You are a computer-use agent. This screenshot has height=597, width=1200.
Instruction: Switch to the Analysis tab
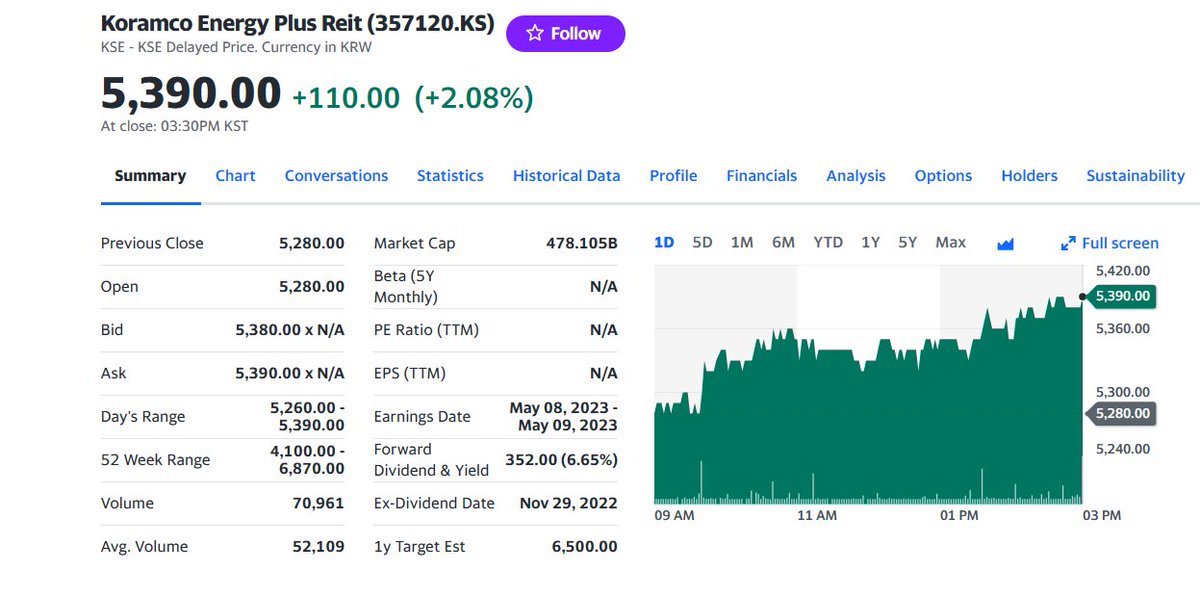pos(855,175)
